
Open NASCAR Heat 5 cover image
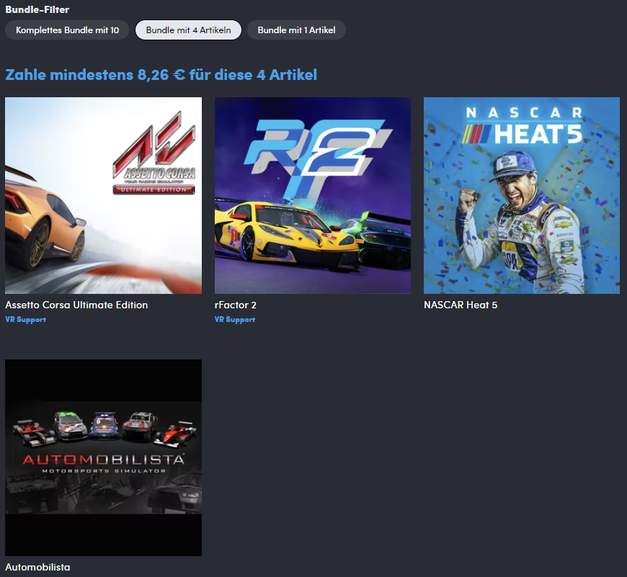click(522, 196)
